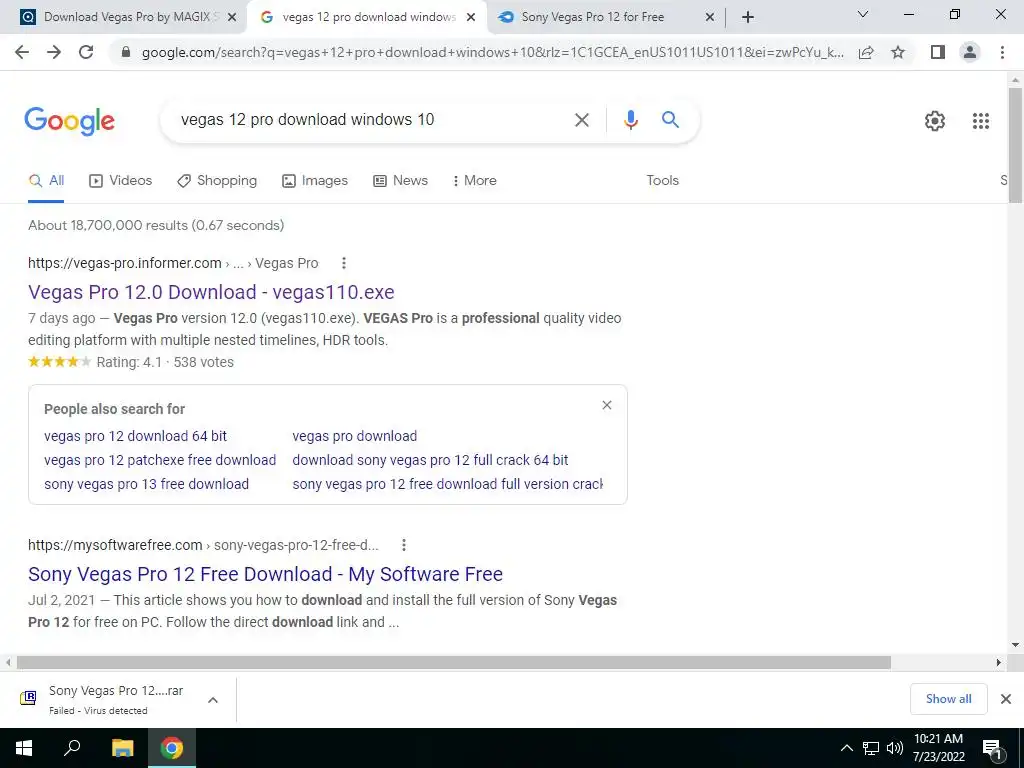Expand More search filters
Viewport: 1024px width, 768px height.
click(475, 181)
